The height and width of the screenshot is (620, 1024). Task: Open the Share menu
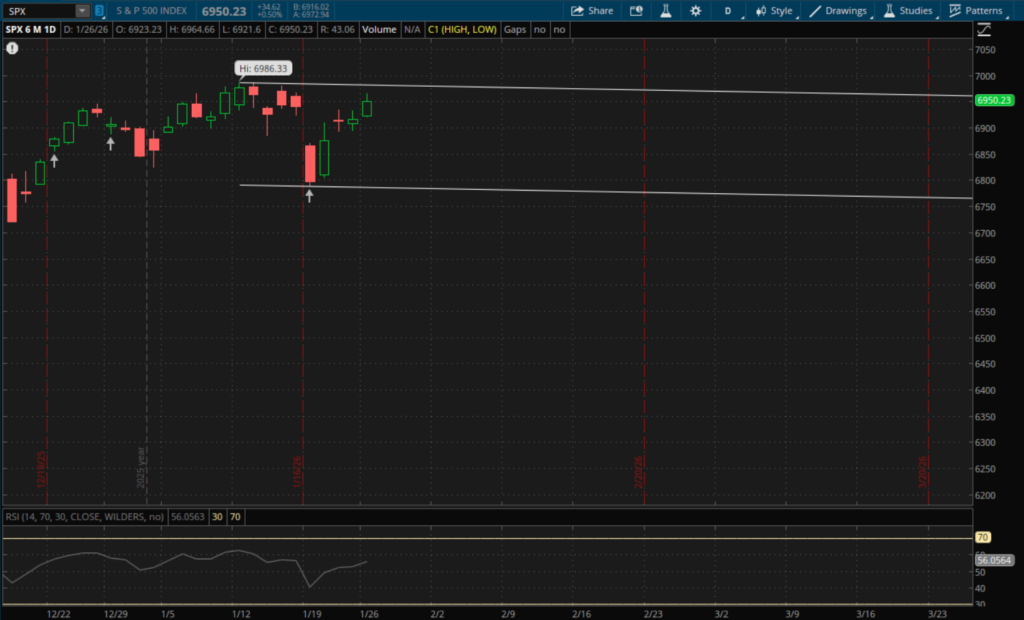point(592,11)
